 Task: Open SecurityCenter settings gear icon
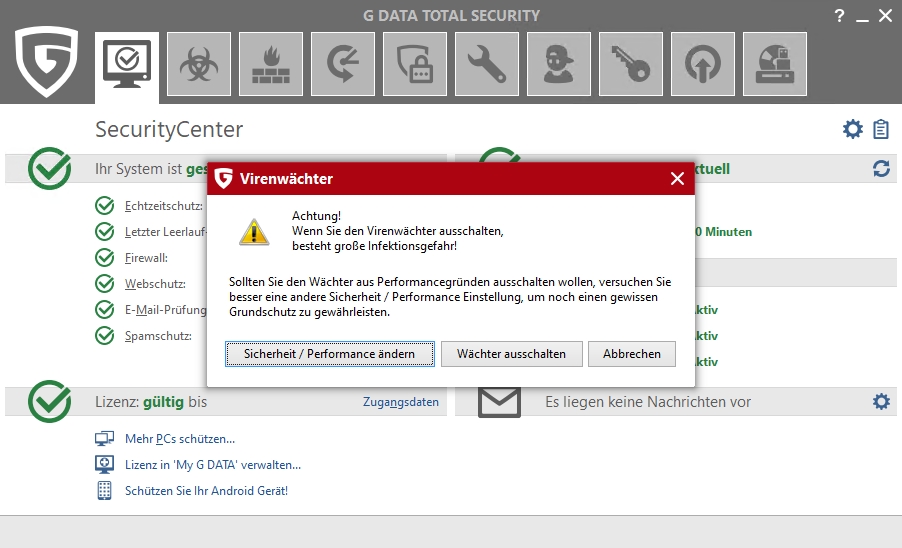853,129
